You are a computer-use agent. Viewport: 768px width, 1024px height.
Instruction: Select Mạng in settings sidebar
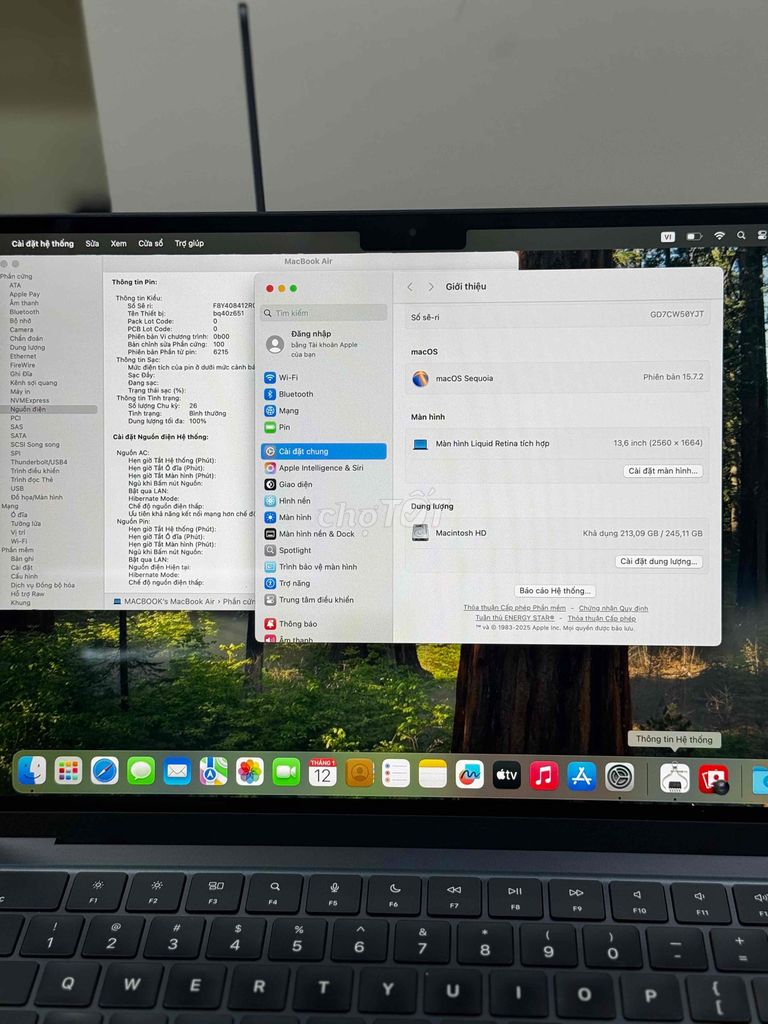[324, 411]
